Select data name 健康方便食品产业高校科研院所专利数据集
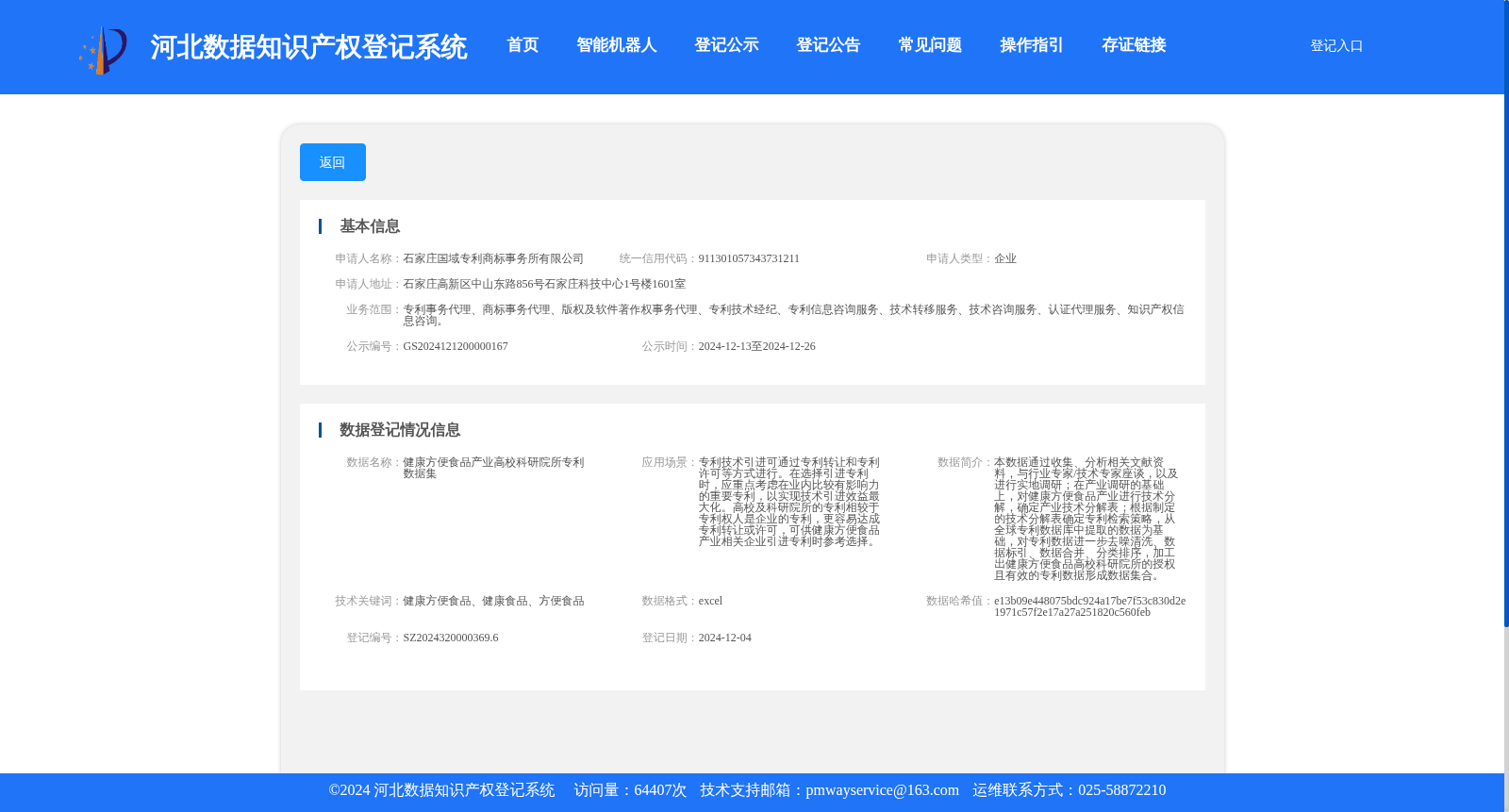Viewport: 1509px width, 812px height. (x=493, y=468)
